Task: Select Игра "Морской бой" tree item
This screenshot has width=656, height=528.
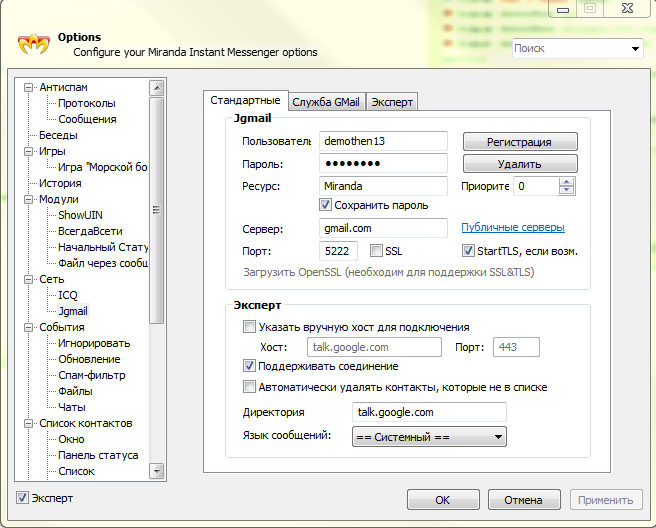Action: pos(102,167)
